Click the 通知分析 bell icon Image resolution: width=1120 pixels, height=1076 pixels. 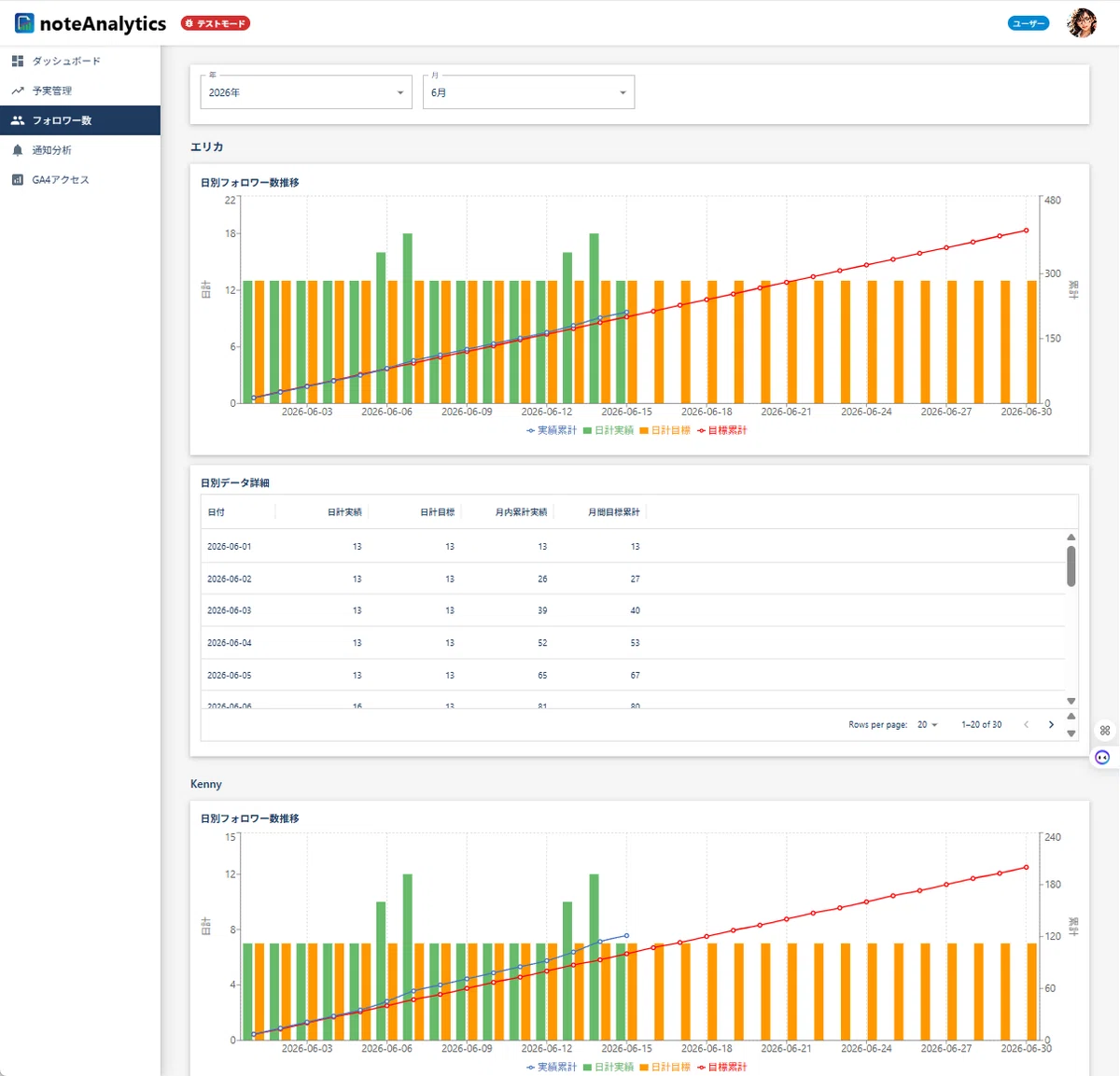pyautogui.click(x=18, y=150)
